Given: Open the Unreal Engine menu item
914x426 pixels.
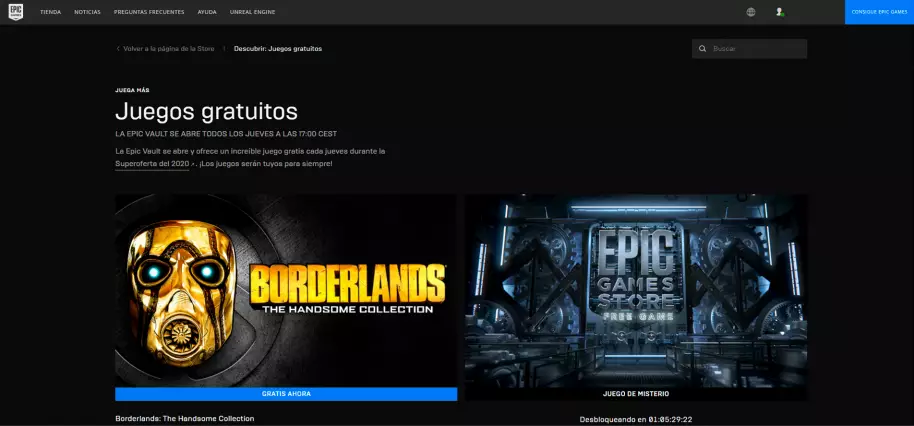Looking at the screenshot, I should pyautogui.click(x=252, y=12).
